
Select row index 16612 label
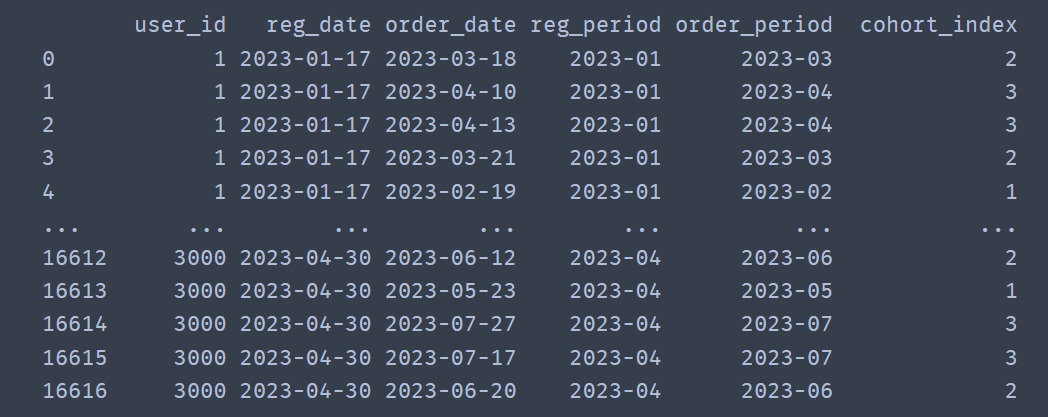click(x=74, y=258)
